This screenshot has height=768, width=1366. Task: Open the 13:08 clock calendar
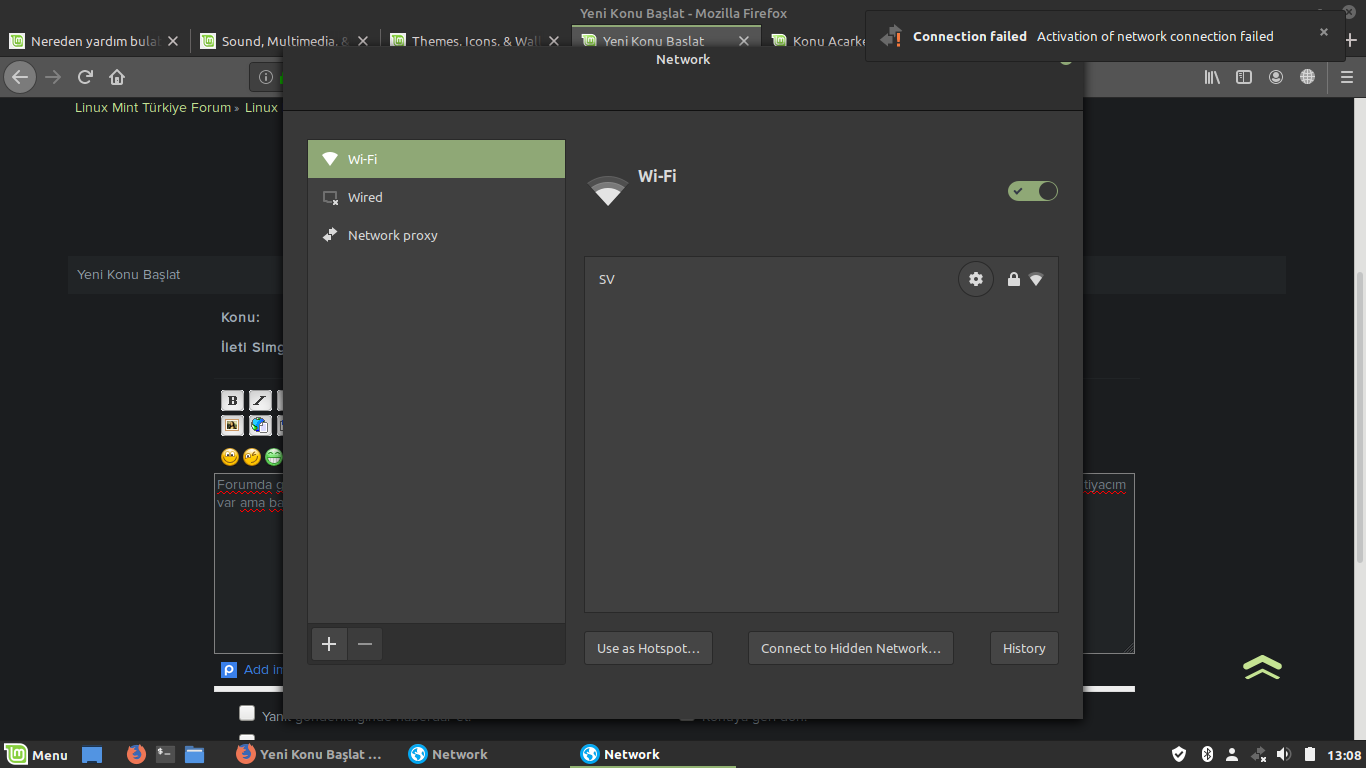coord(1345,755)
